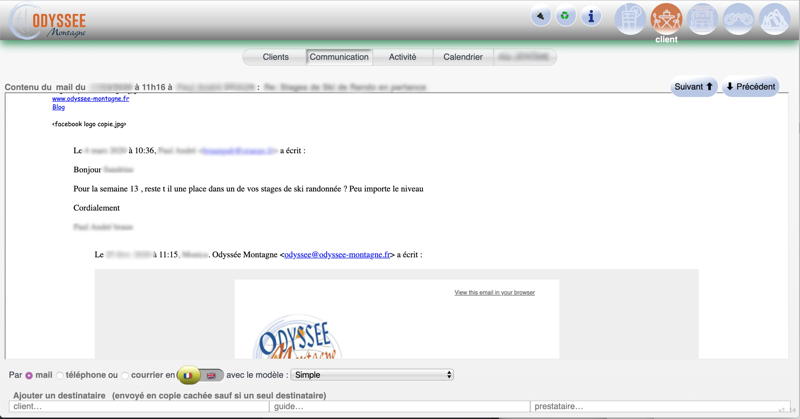The width and height of the screenshot is (800, 419).
Task: Click the green recycle refresh icon
Action: point(565,16)
